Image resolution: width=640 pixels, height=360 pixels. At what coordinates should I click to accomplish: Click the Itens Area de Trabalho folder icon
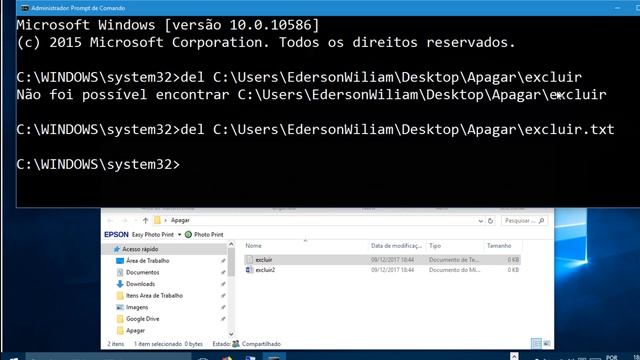(x=120, y=296)
